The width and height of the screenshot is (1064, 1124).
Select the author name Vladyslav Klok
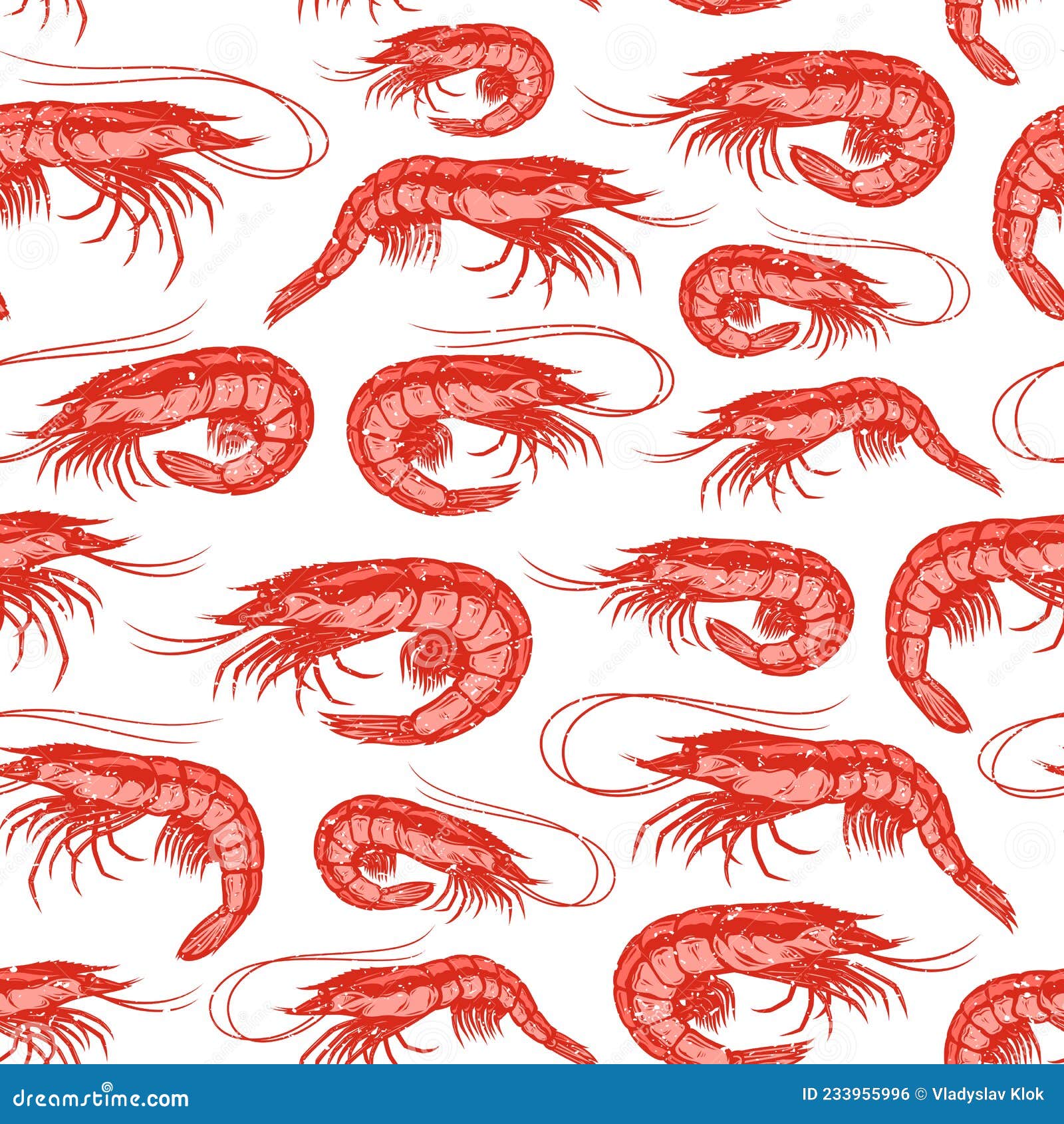coord(986,1094)
